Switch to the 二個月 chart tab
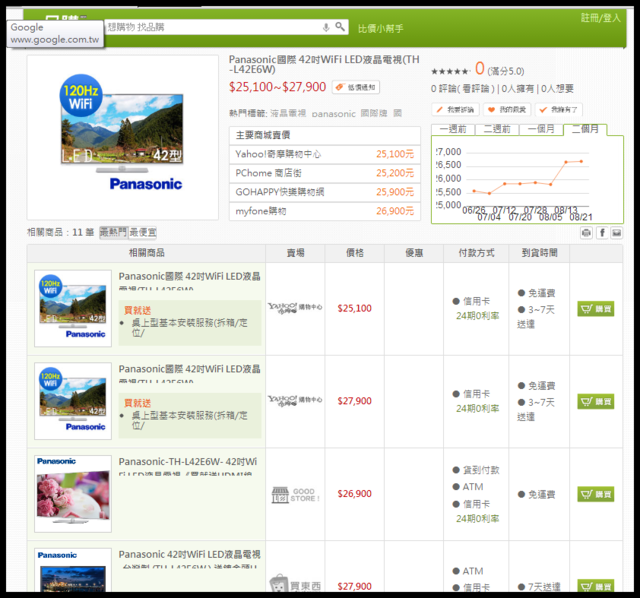The height and width of the screenshot is (598, 640). coord(585,129)
